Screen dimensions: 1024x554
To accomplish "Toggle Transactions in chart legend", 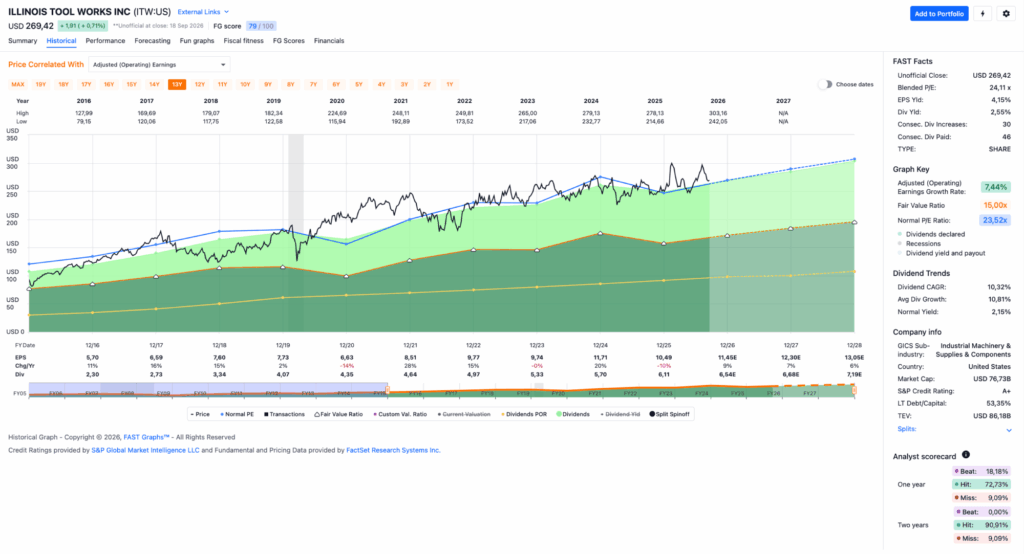I will (x=284, y=414).
